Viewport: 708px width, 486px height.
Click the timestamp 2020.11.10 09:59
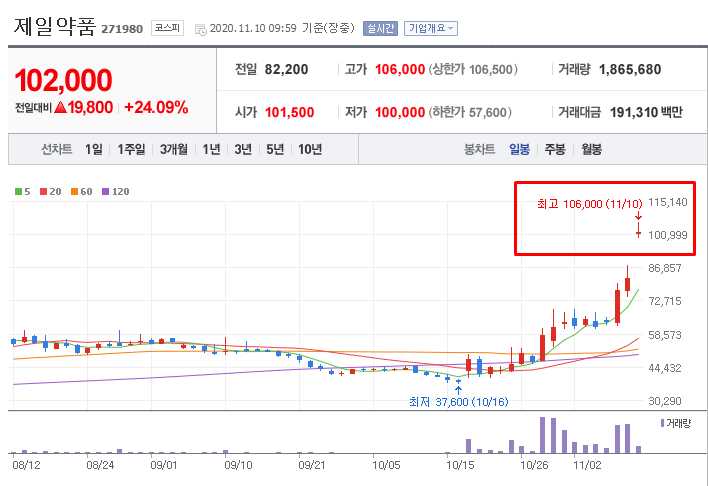tap(253, 28)
